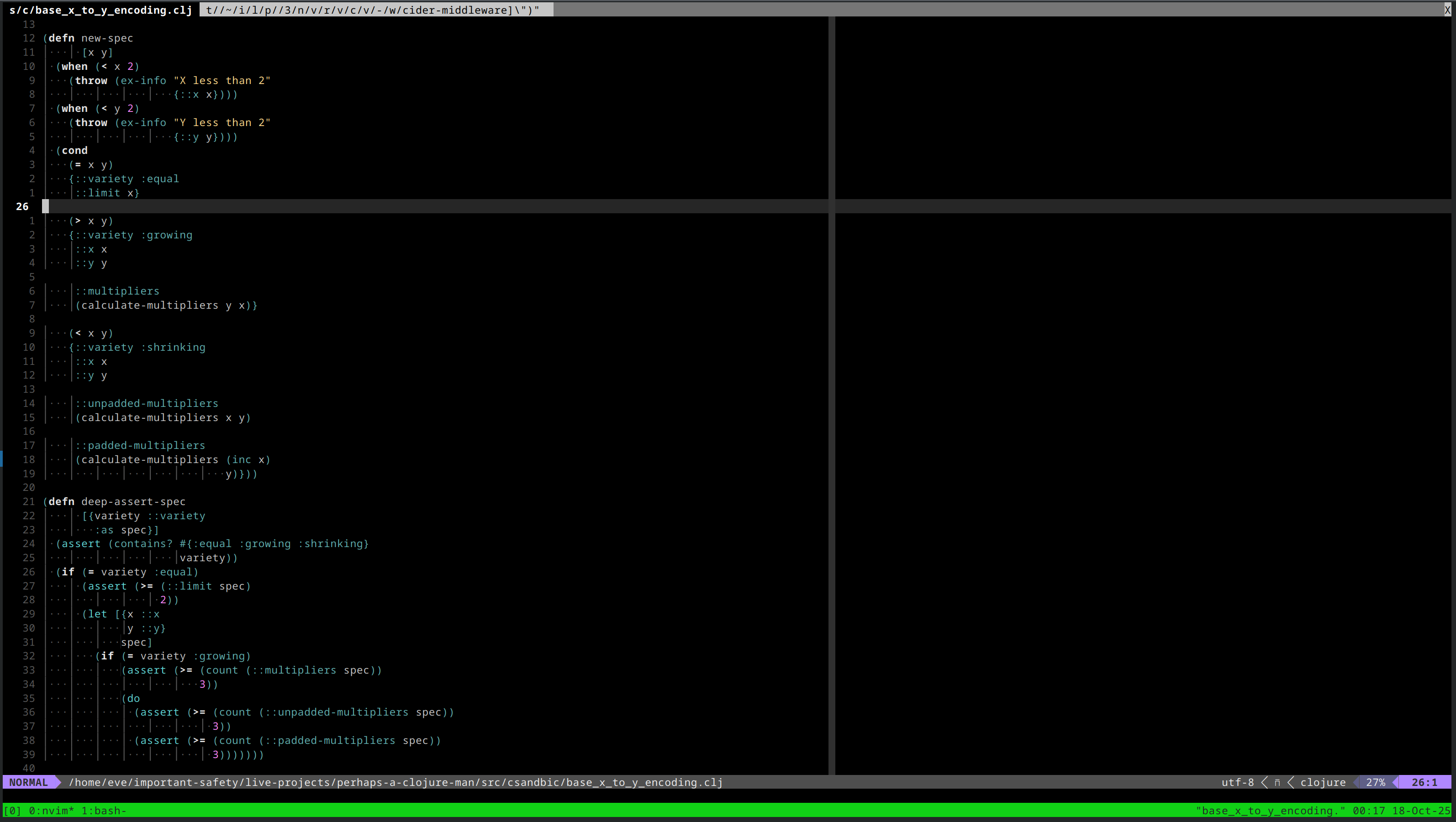Click current line number 26 in gutter
Viewport: 1456px width, 822px height.
pos(22,206)
